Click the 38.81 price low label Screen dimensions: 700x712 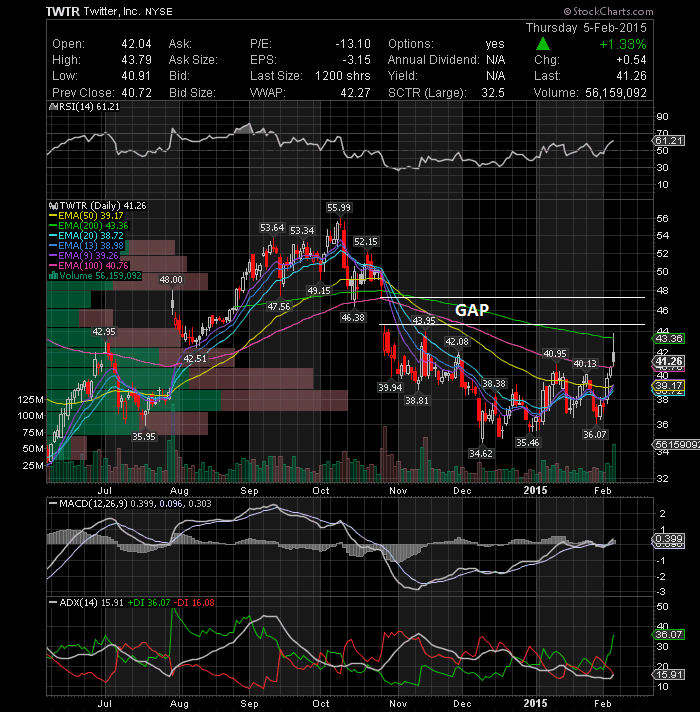(417, 400)
